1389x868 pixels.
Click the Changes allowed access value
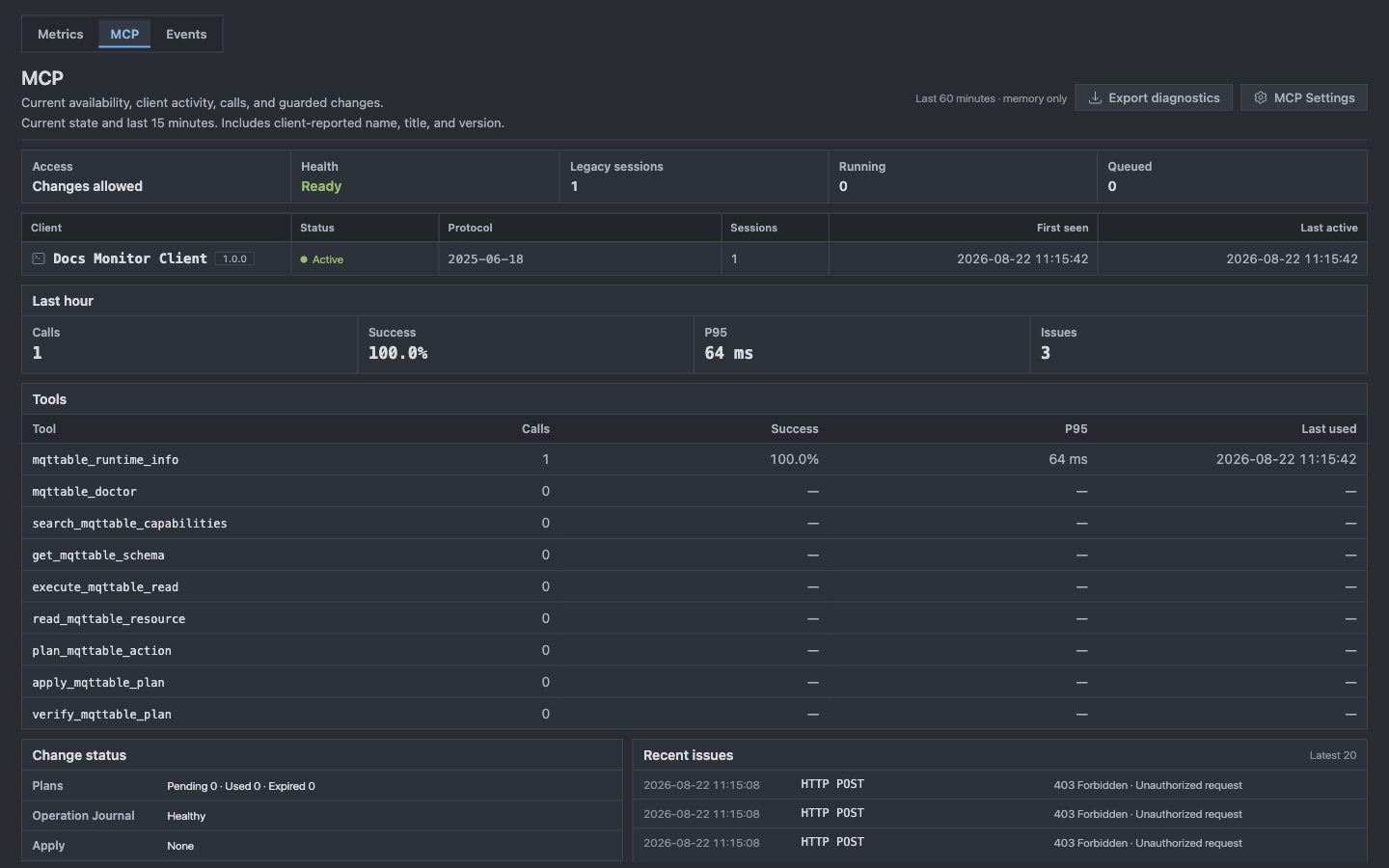88,186
